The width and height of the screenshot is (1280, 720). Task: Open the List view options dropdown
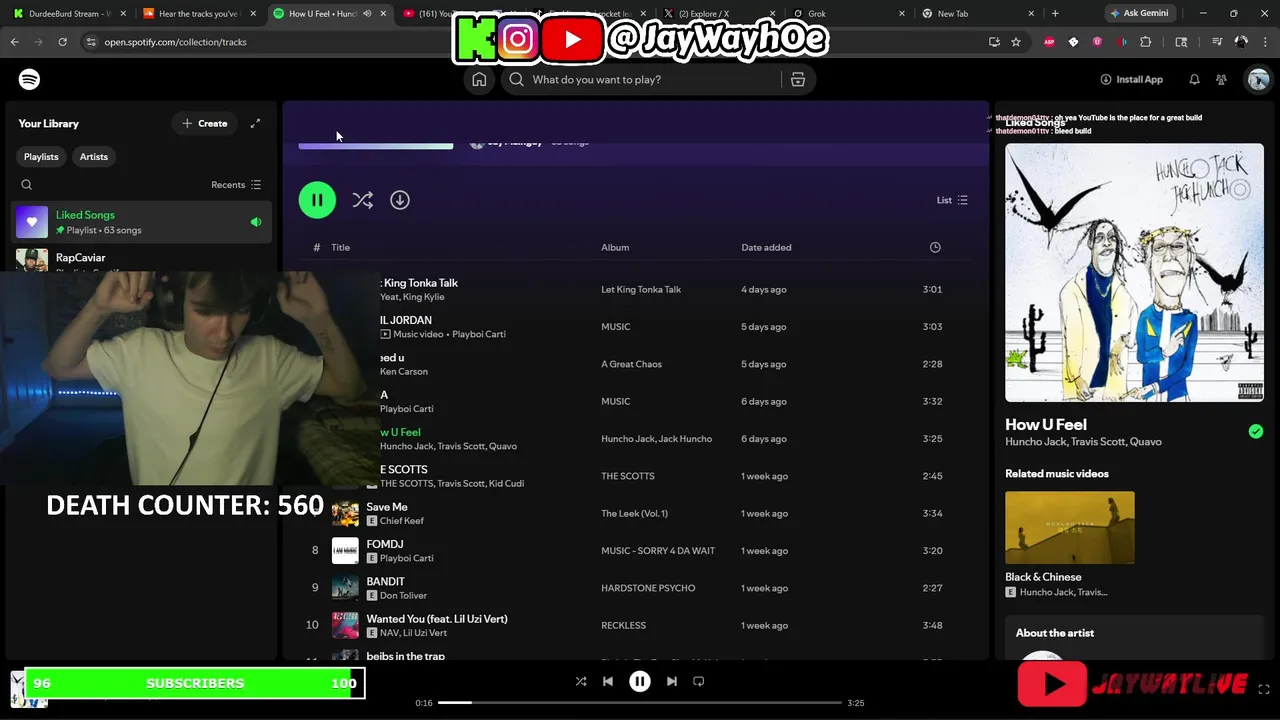point(952,200)
